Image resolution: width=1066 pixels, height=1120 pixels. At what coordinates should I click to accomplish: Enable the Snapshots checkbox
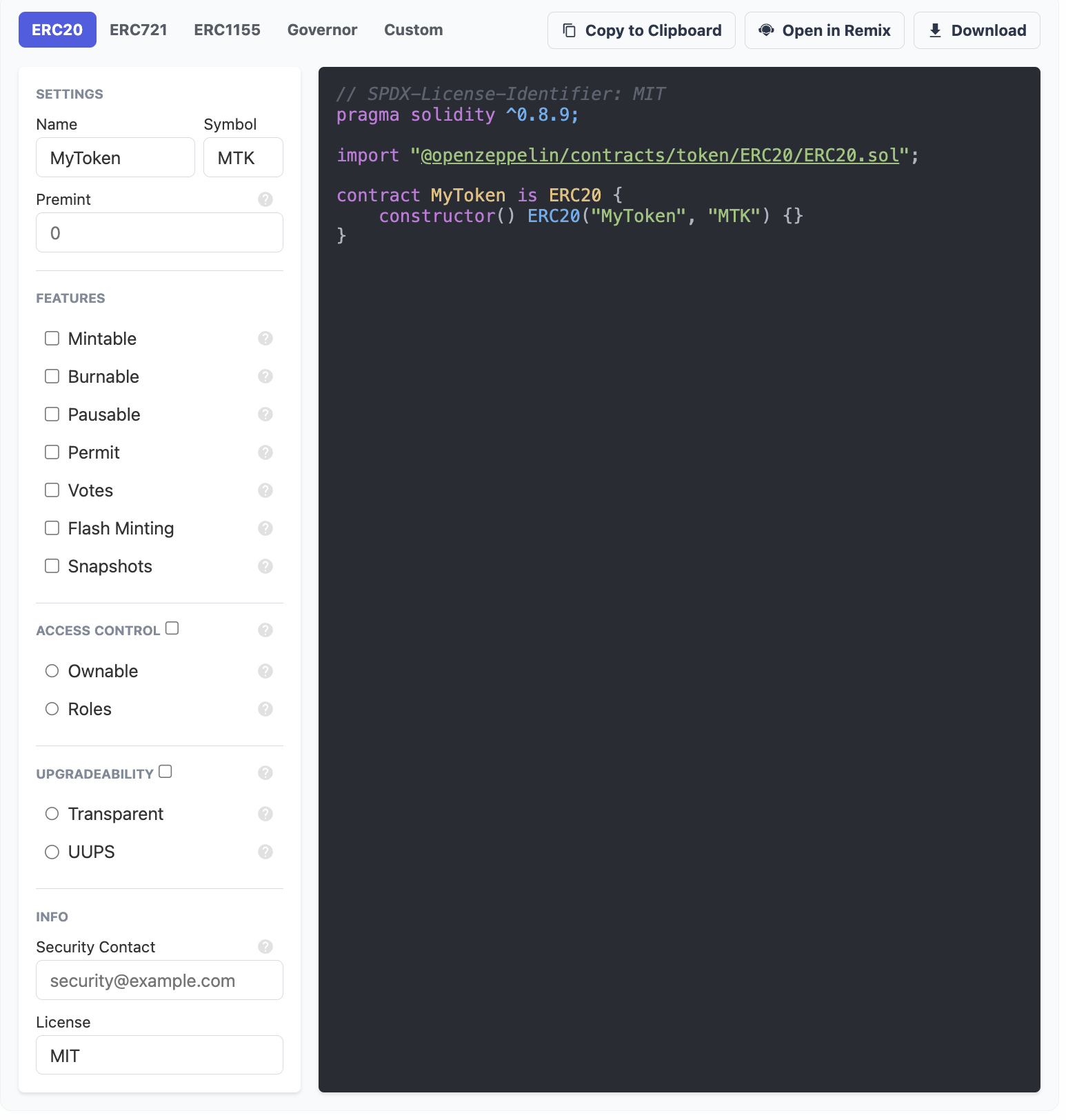click(52, 566)
